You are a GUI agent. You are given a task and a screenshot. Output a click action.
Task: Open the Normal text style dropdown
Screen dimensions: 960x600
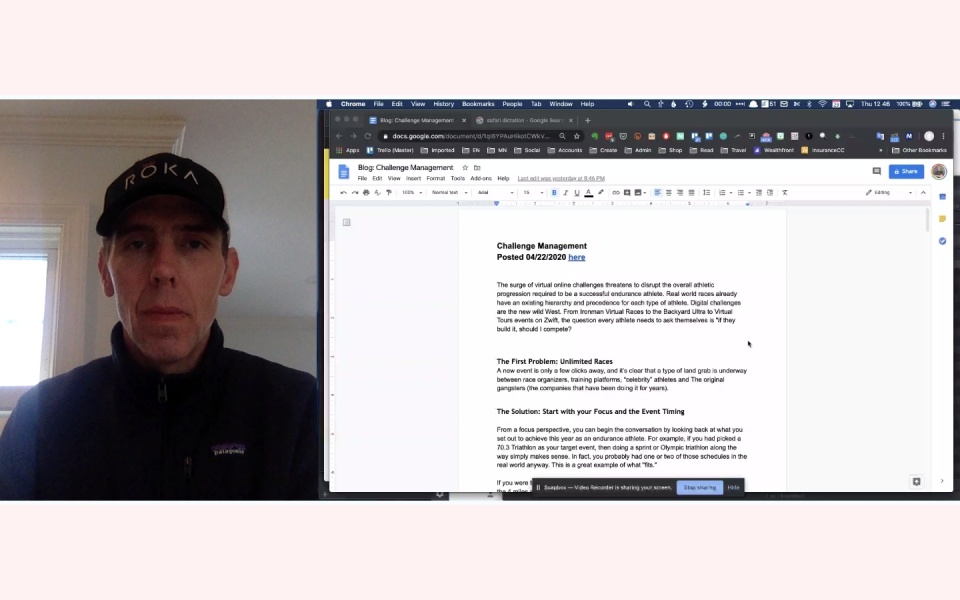449,193
